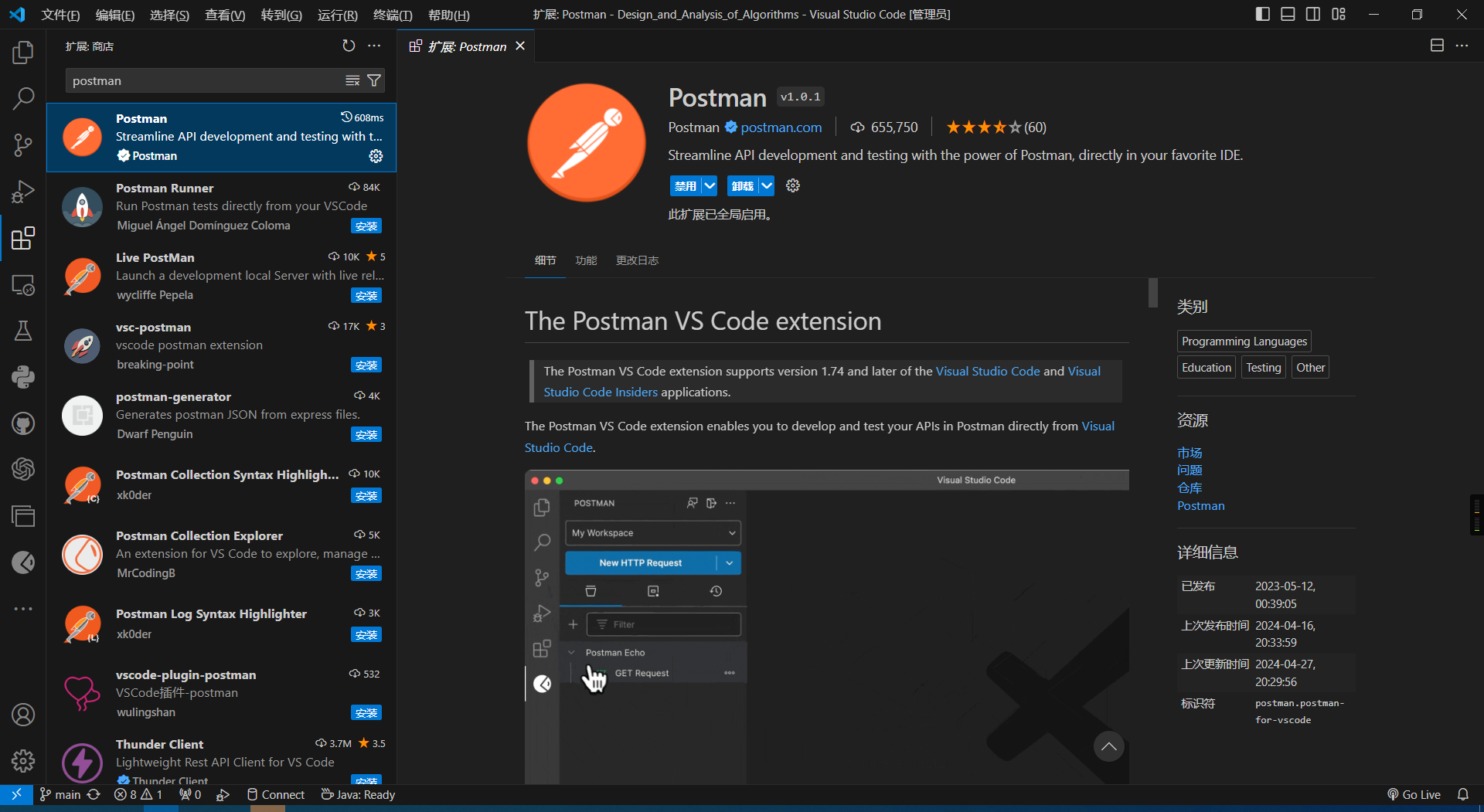This screenshot has width=1484, height=812.
Task: Open the Manage gear in activity bar
Action: 23,761
